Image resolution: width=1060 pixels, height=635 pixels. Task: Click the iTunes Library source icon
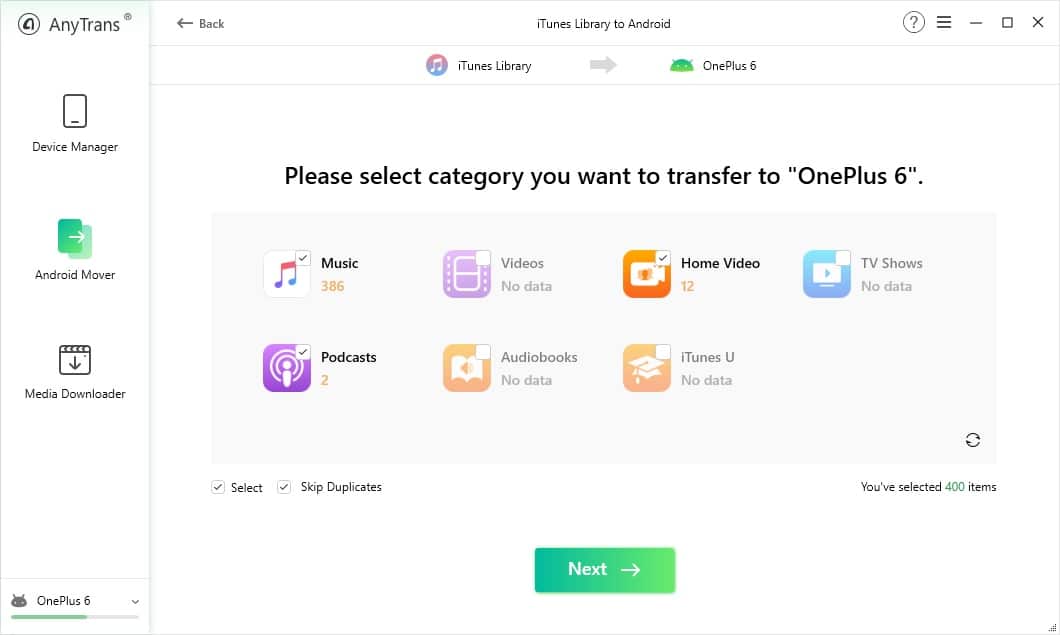437,65
